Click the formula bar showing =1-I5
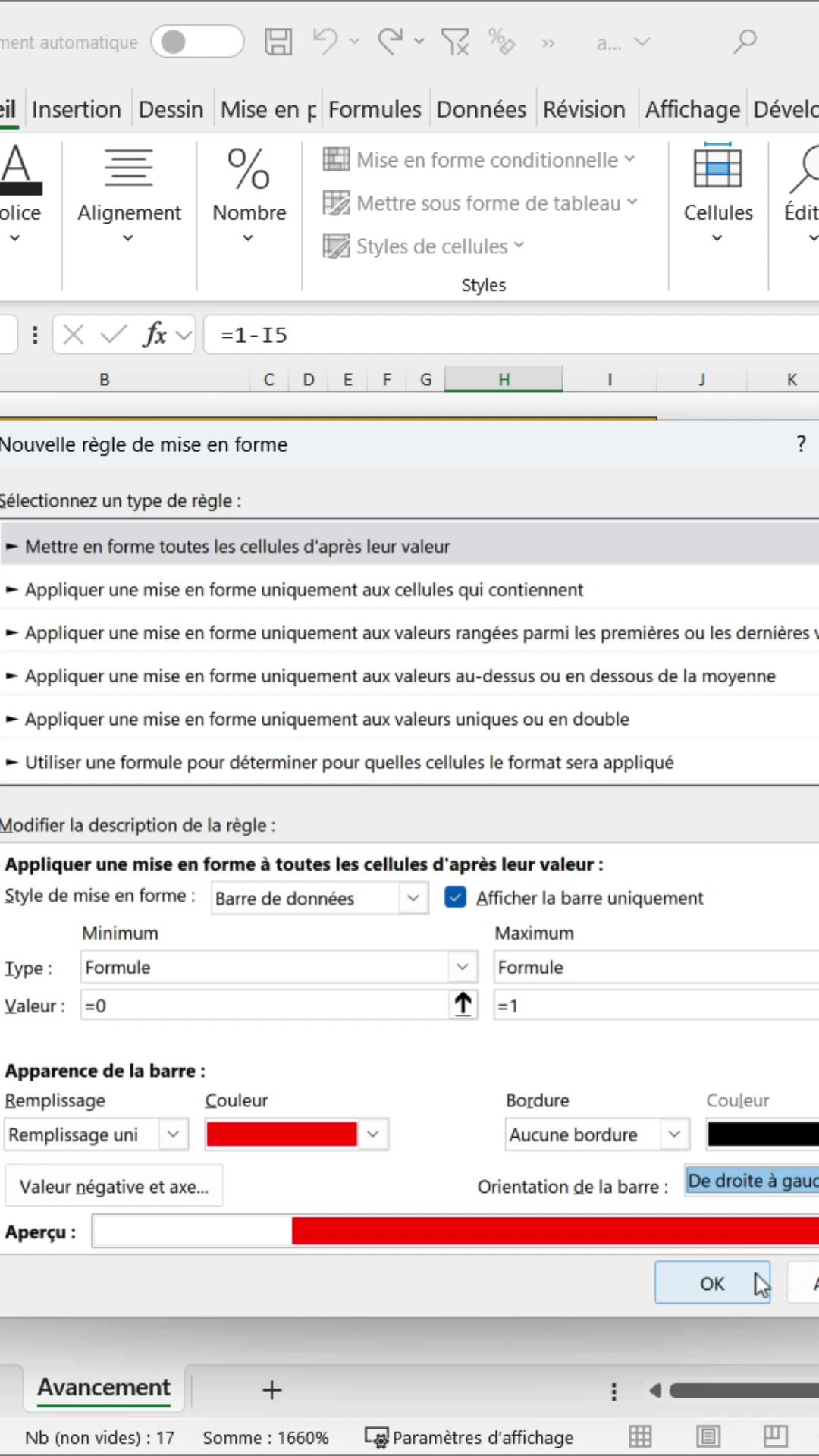 [x=512, y=334]
